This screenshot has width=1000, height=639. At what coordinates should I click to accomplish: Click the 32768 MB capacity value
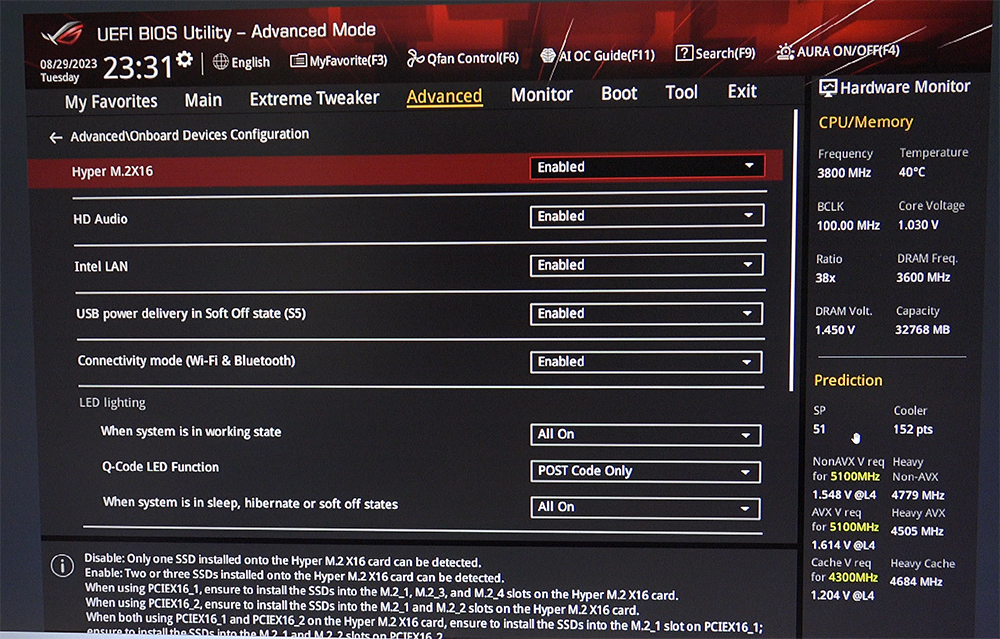[922, 330]
